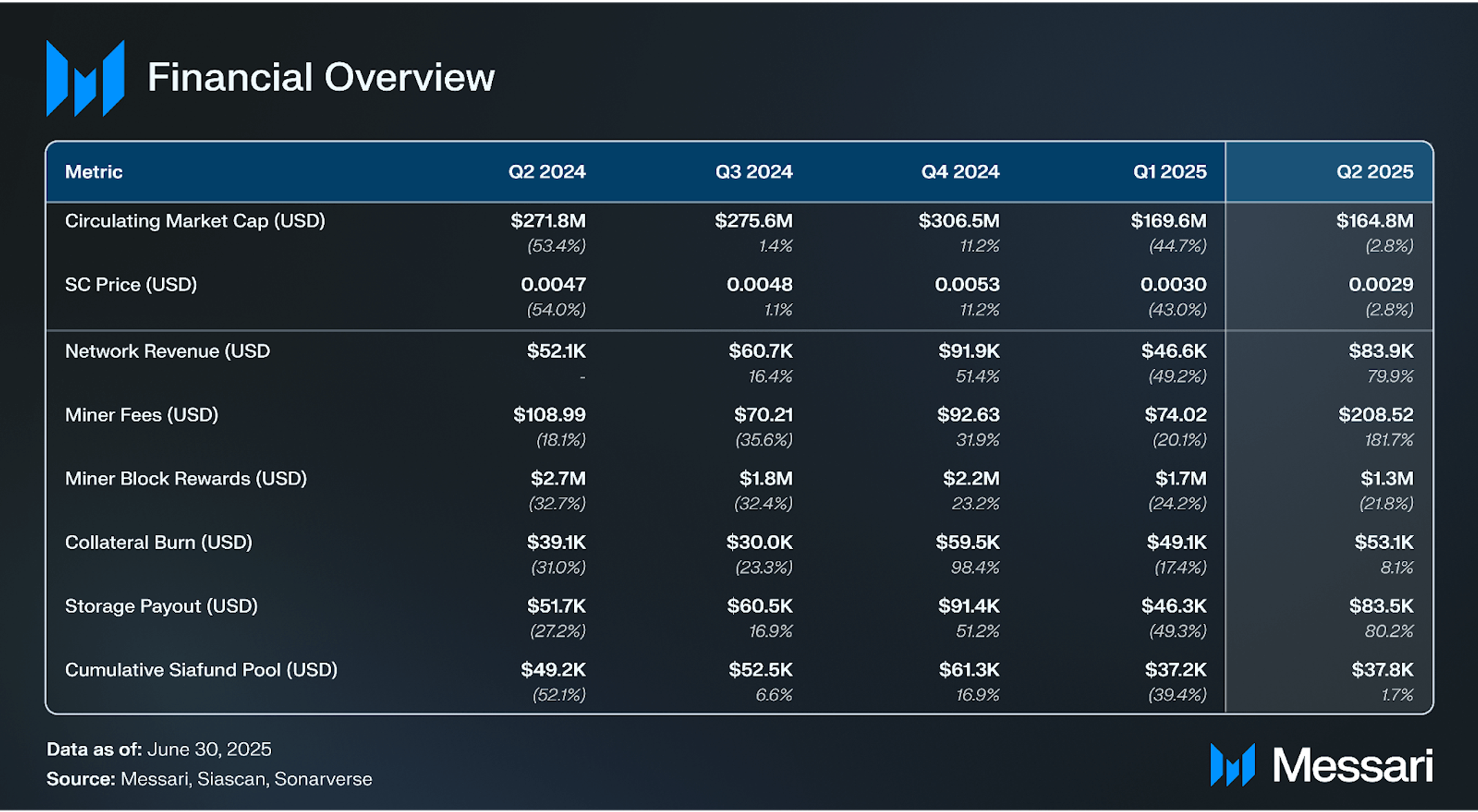Select the Q2 2025 column header

pos(1374,172)
